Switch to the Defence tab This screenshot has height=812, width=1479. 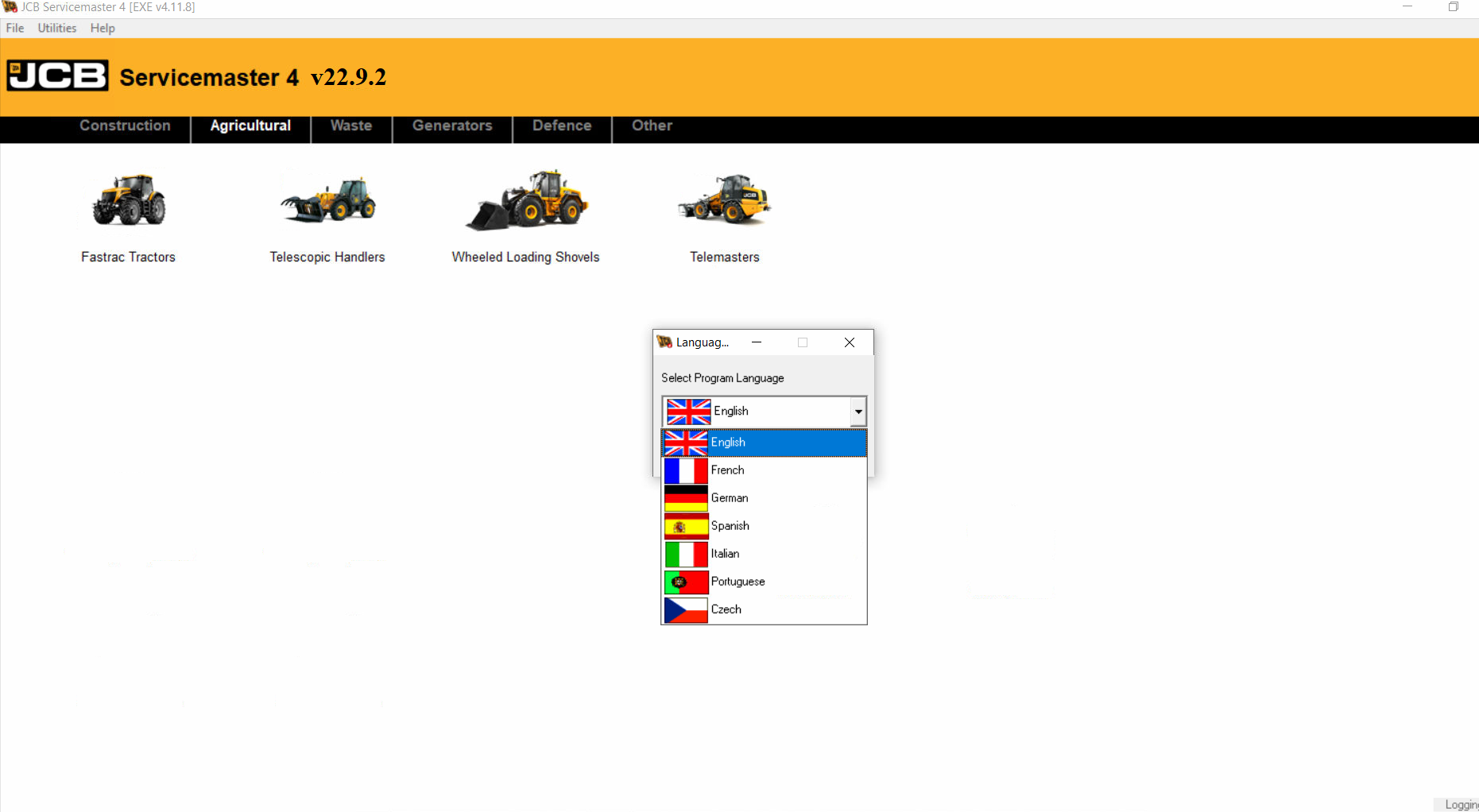click(562, 126)
